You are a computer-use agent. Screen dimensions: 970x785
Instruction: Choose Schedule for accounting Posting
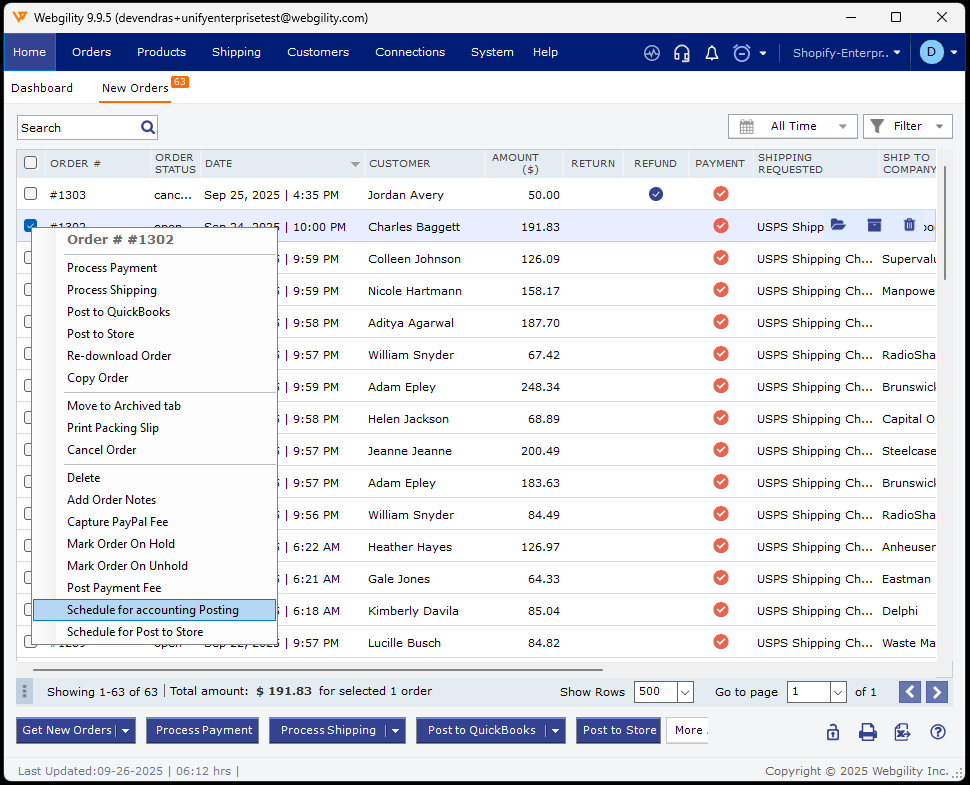(x=153, y=610)
